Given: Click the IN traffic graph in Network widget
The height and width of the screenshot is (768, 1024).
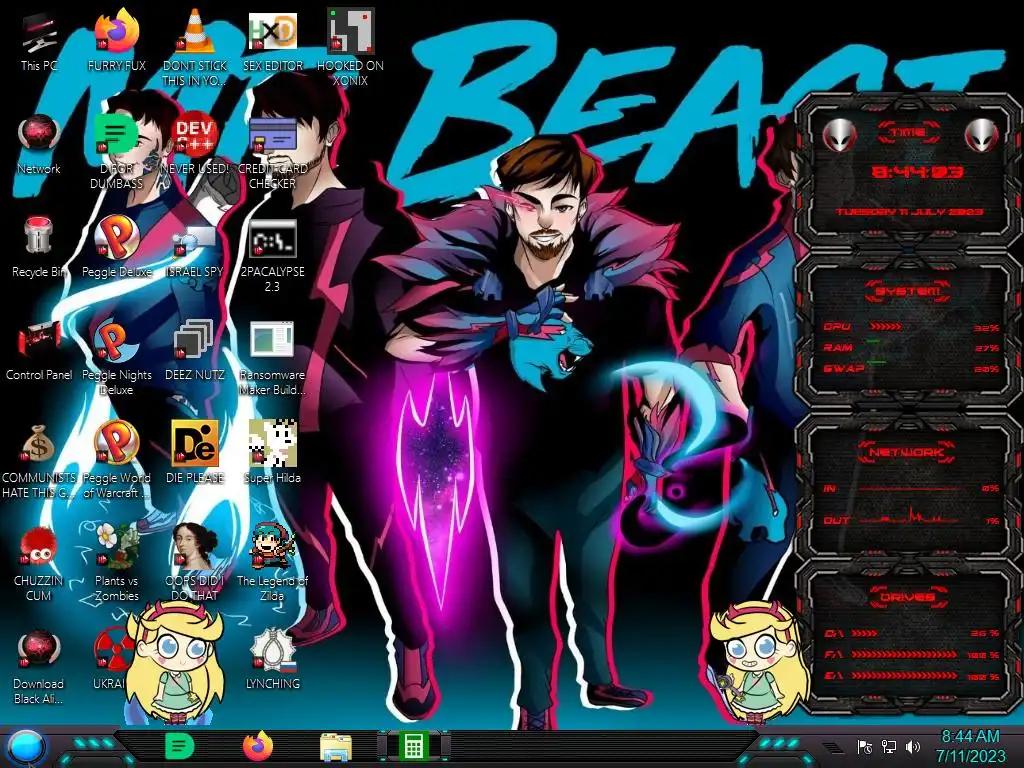Looking at the screenshot, I should point(909,488).
